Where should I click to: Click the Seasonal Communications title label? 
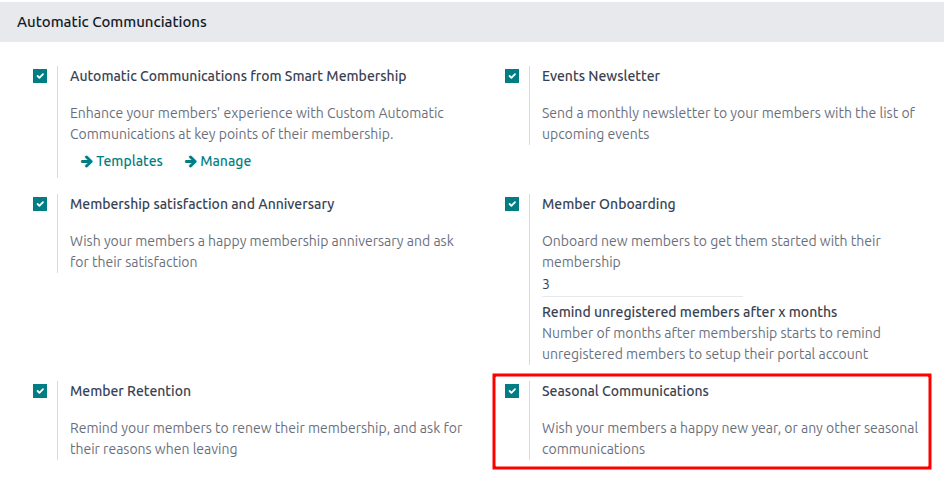pos(625,391)
